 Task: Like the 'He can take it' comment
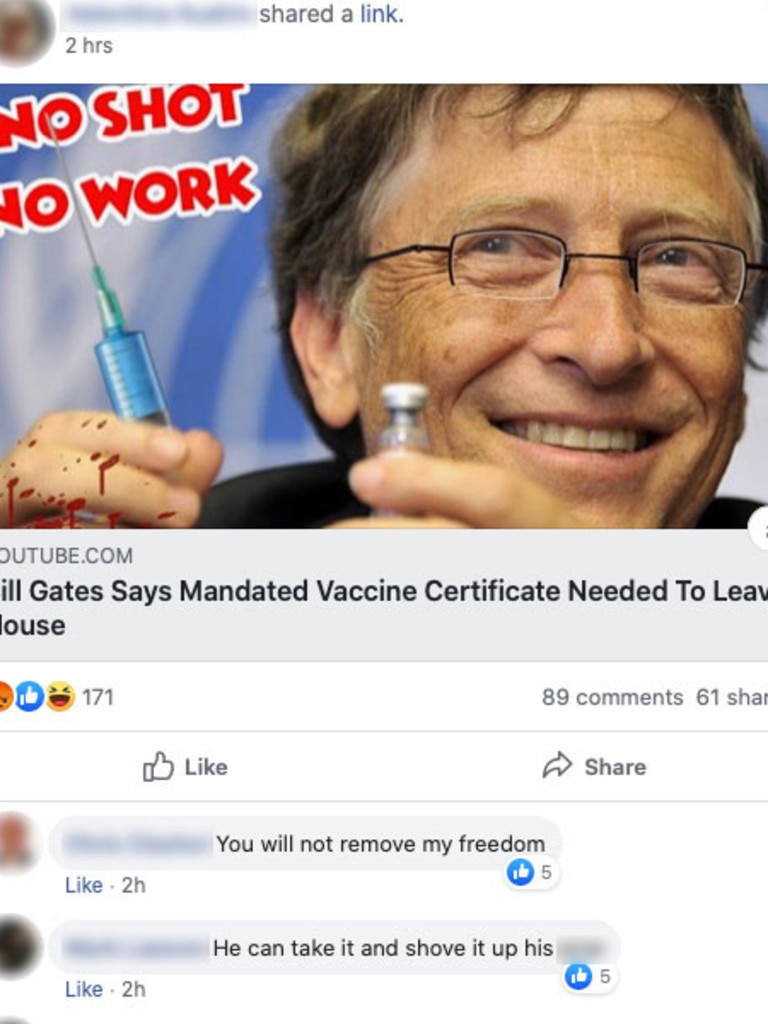pos(84,989)
